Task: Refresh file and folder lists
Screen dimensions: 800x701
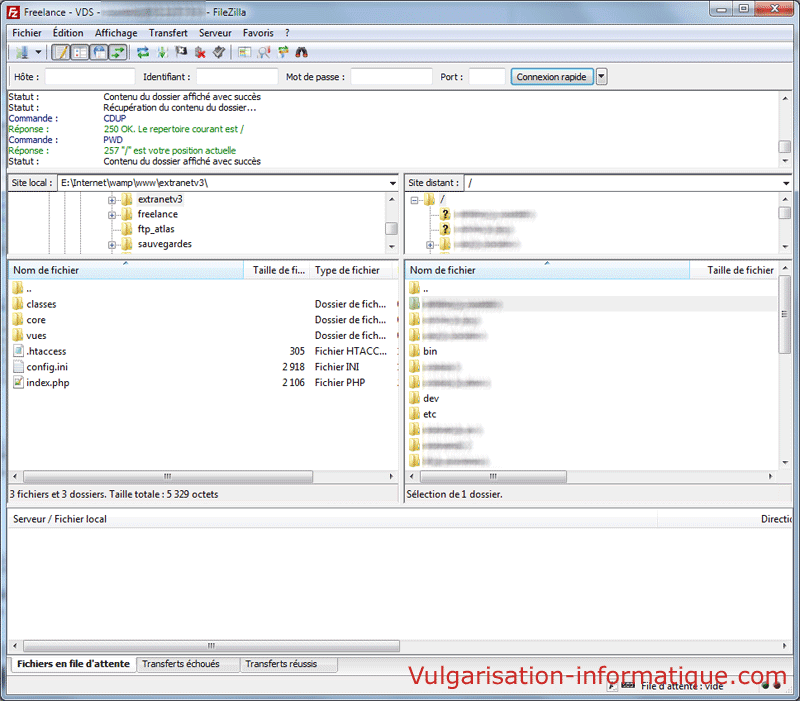Action: coord(143,52)
